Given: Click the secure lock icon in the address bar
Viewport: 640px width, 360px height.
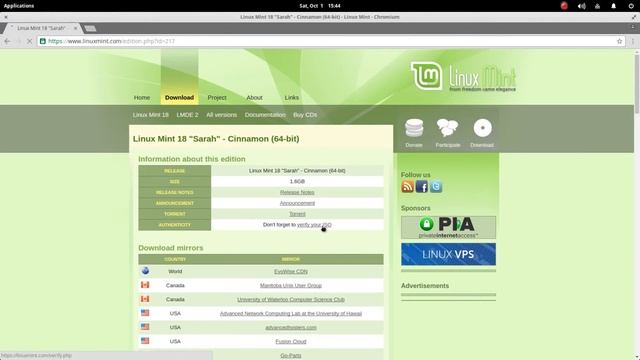Looking at the screenshot, I should tap(43, 41).
